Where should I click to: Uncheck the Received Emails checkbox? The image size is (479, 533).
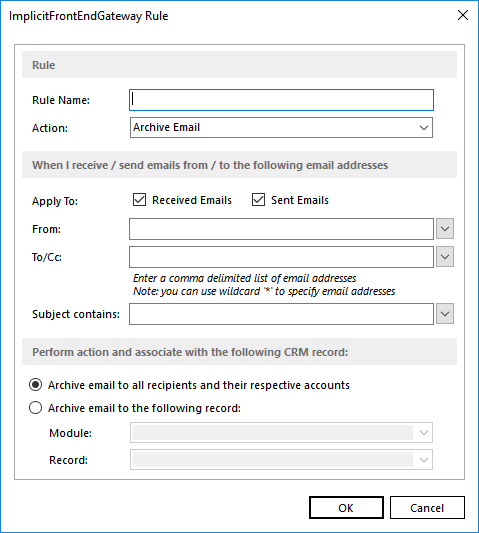click(x=139, y=200)
